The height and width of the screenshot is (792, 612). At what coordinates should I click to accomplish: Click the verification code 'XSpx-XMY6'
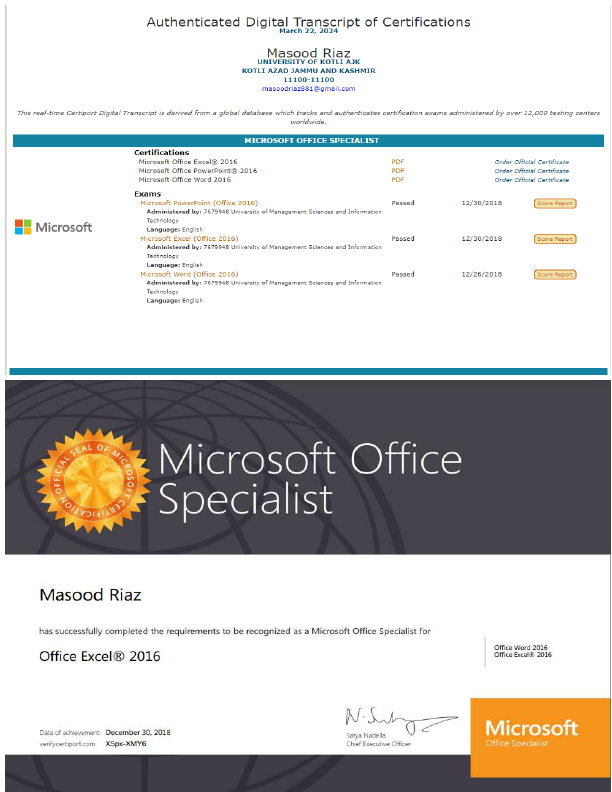[x=126, y=744]
